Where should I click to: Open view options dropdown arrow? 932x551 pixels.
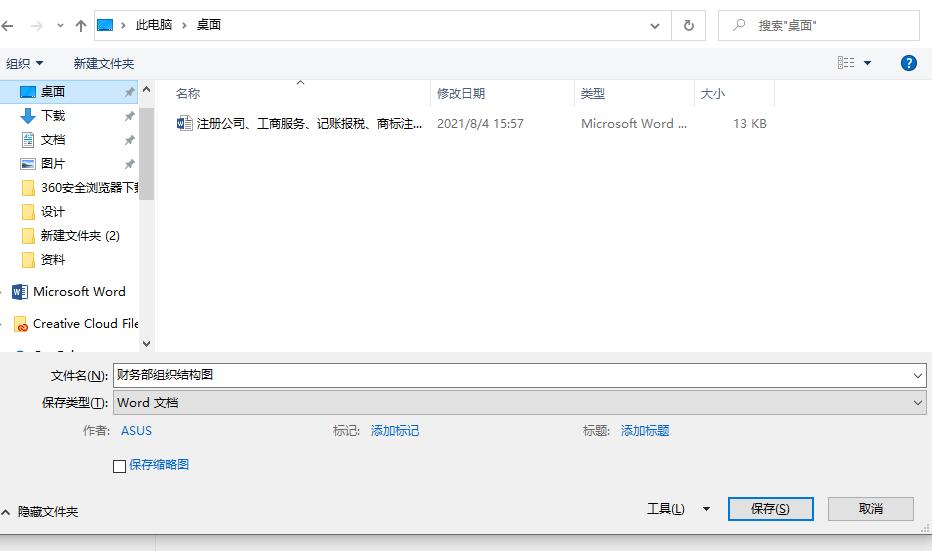pos(867,63)
